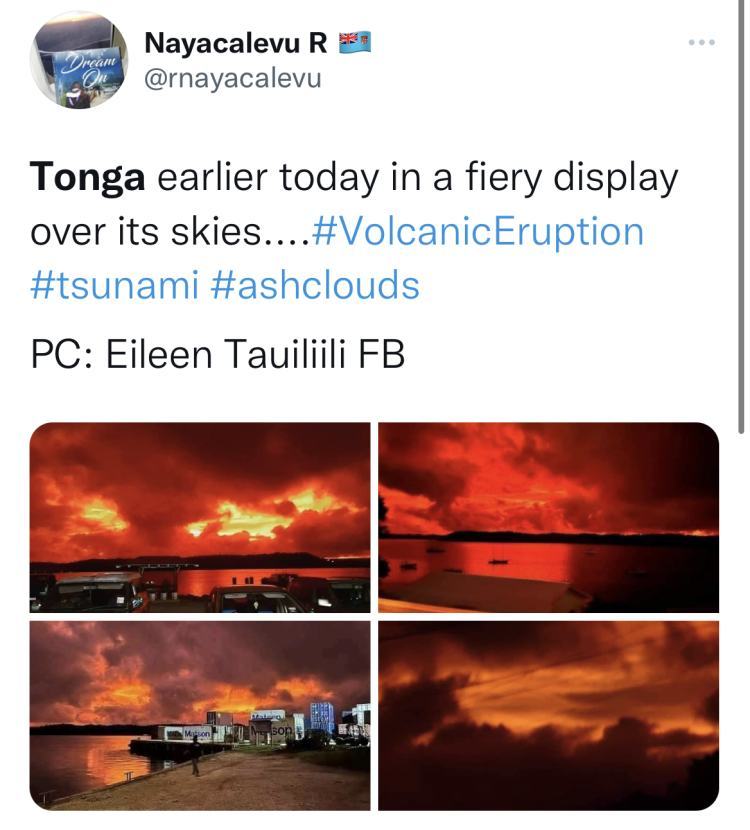Open the @rnayacalevu handle
The height and width of the screenshot is (830, 750).
click(233, 79)
